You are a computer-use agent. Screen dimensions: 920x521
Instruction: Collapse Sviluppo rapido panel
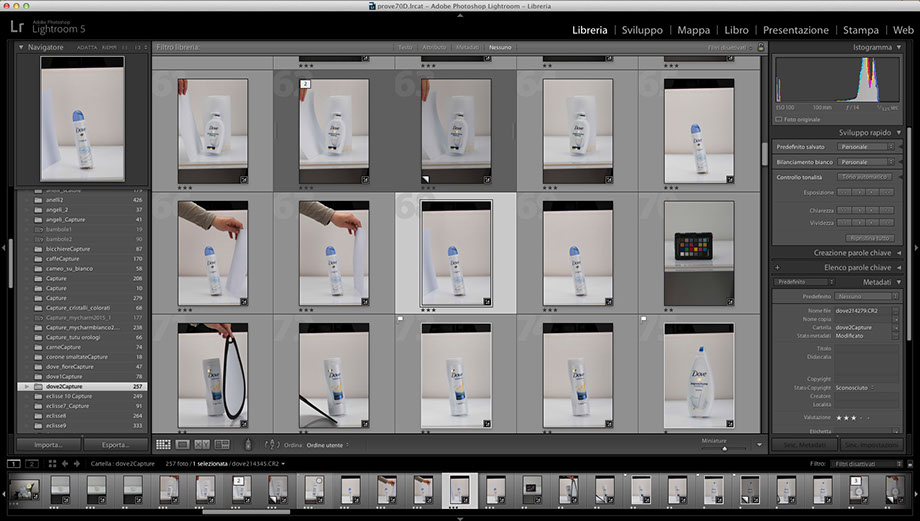(x=899, y=133)
